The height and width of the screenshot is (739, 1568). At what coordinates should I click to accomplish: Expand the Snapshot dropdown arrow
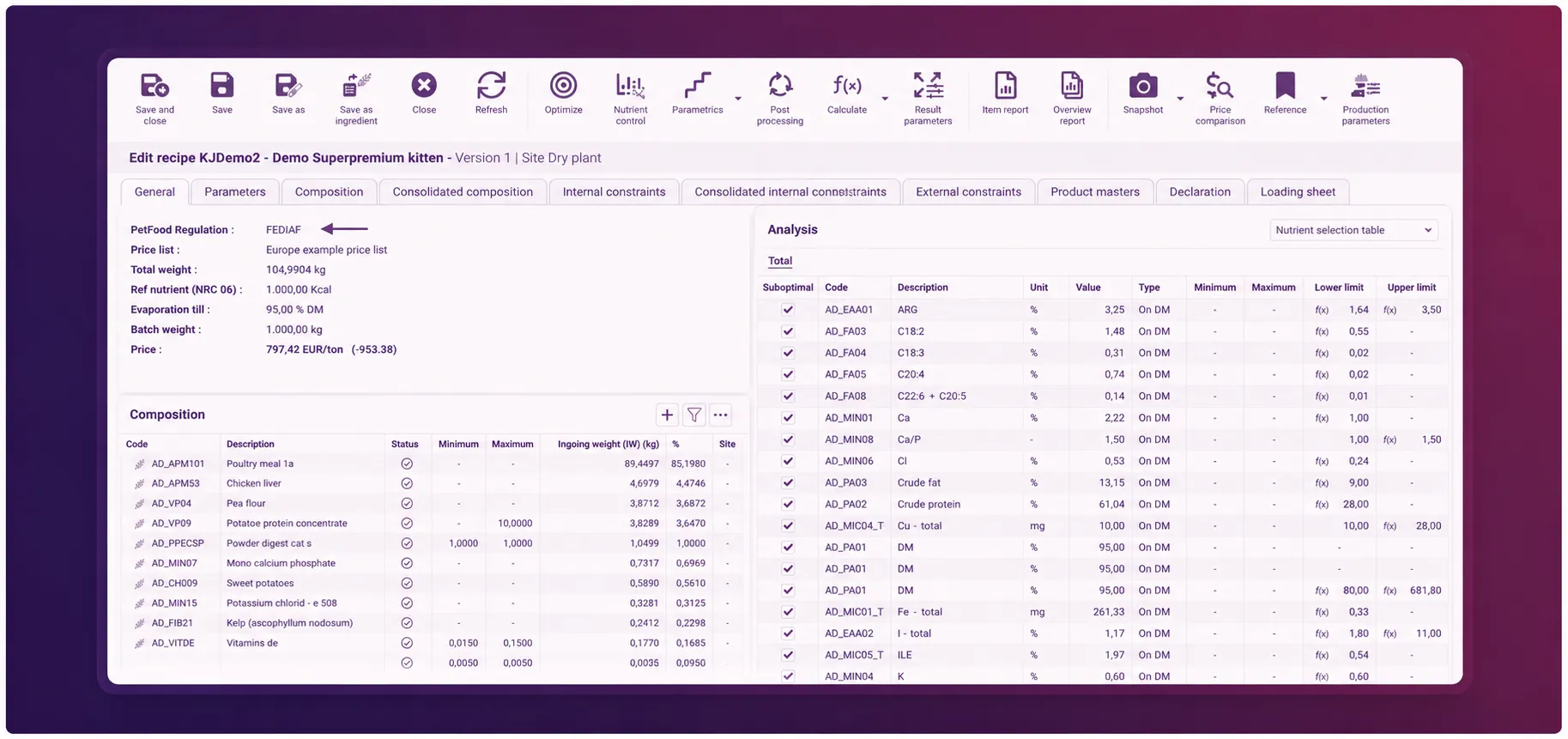tap(1180, 99)
